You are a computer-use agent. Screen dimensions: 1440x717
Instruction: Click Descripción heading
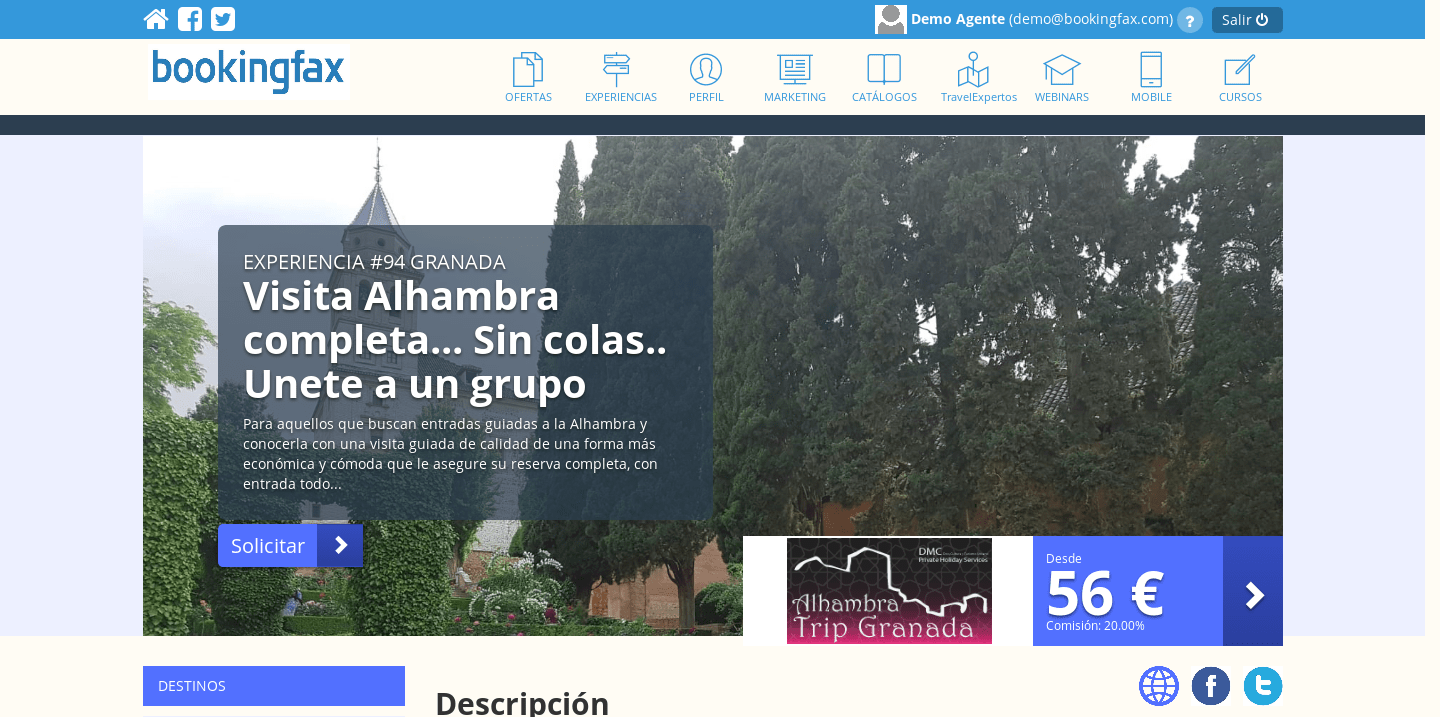pos(522,702)
